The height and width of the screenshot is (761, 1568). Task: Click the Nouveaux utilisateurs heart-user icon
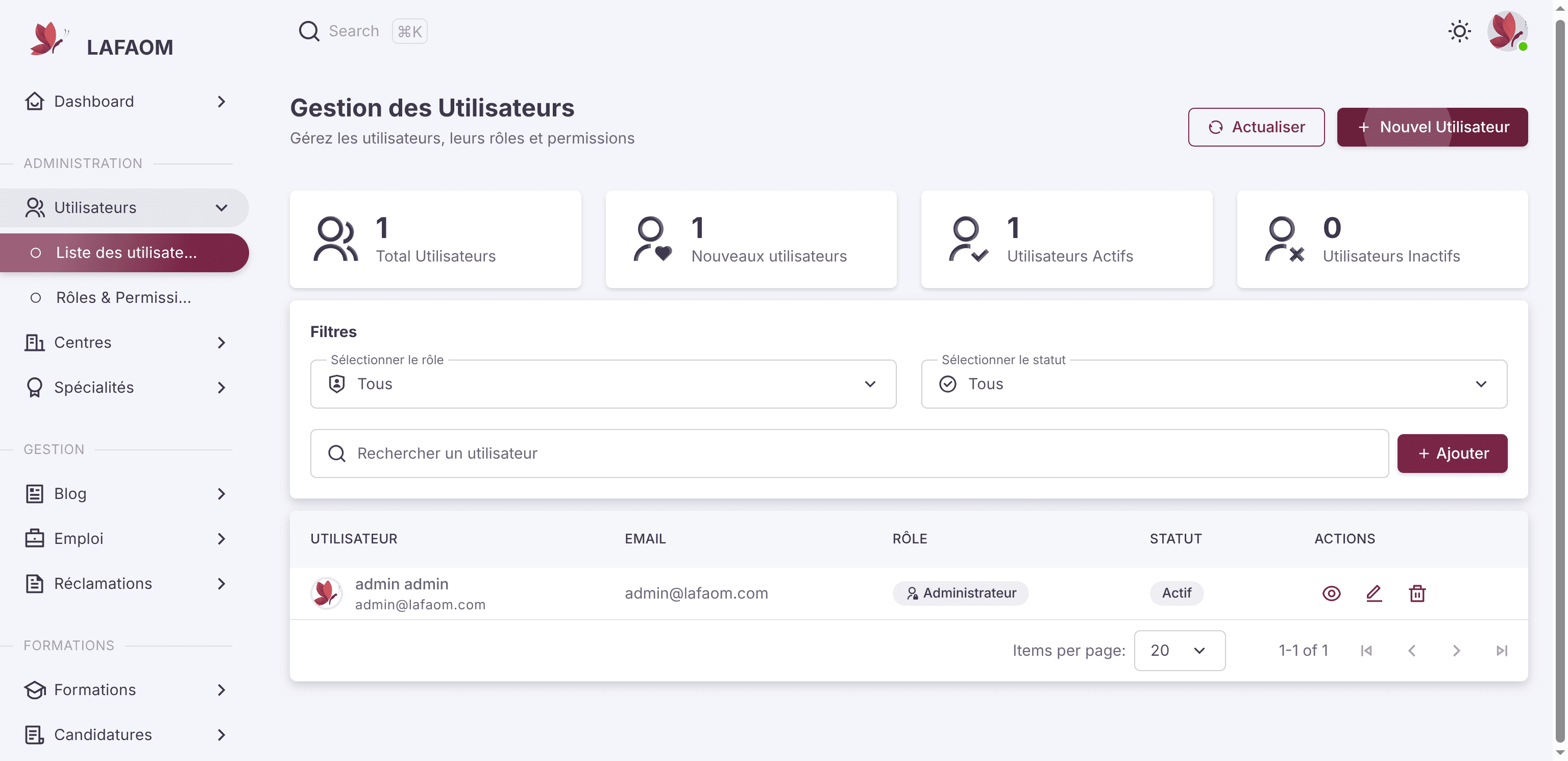(x=652, y=239)
